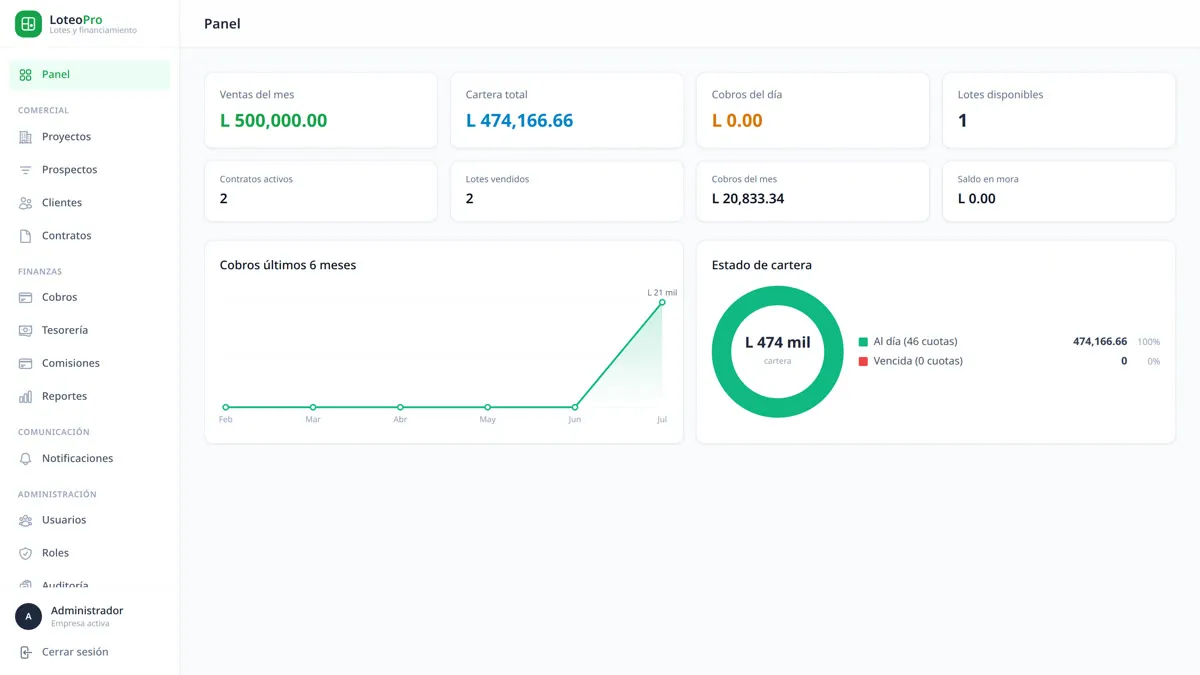1200x675 pixels.
Task: Click the 'L 20,833.34' monthly collections value
Action: pos(748,199)
